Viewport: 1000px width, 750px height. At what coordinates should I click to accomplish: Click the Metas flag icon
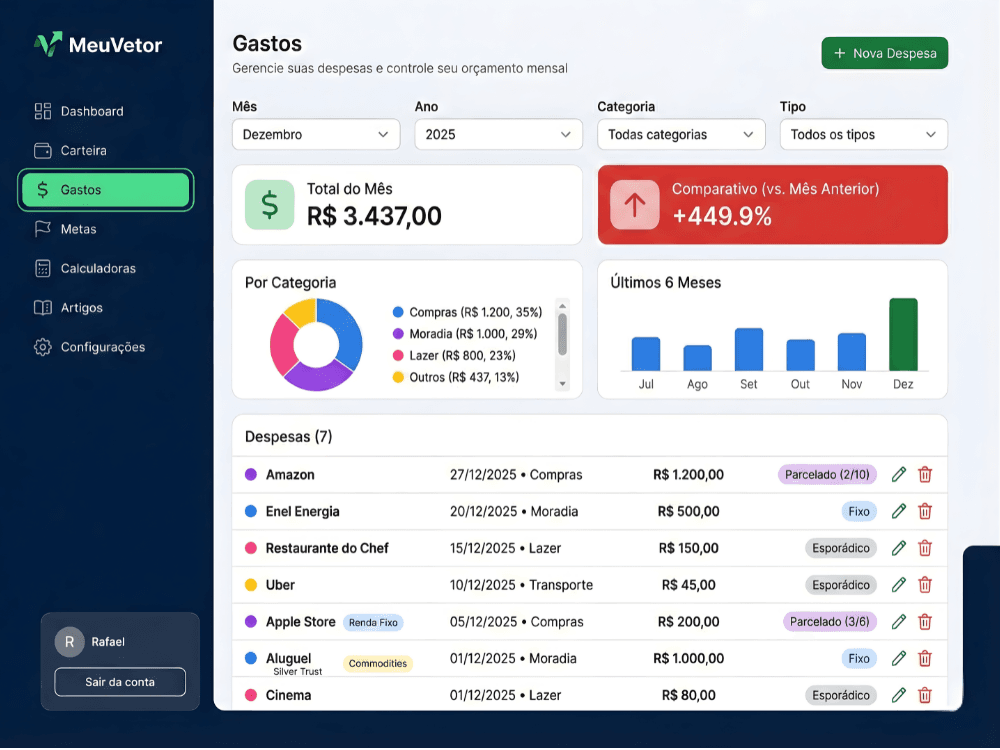[43, 229]
